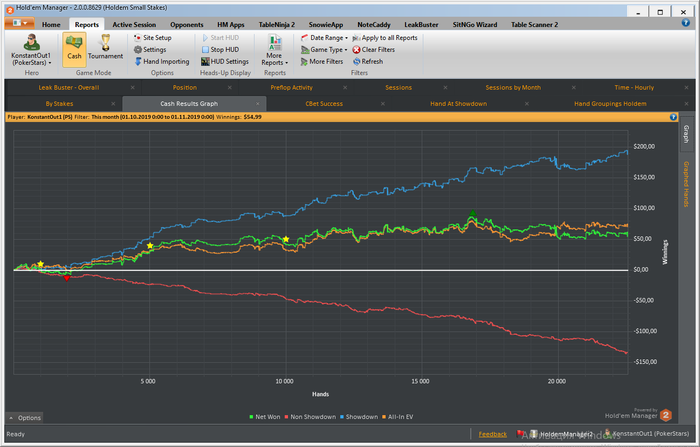Image resolution: width=700 pixels, height=447 pixels.
Task: Click Clear Filters
Action: (x=374, y=50)
